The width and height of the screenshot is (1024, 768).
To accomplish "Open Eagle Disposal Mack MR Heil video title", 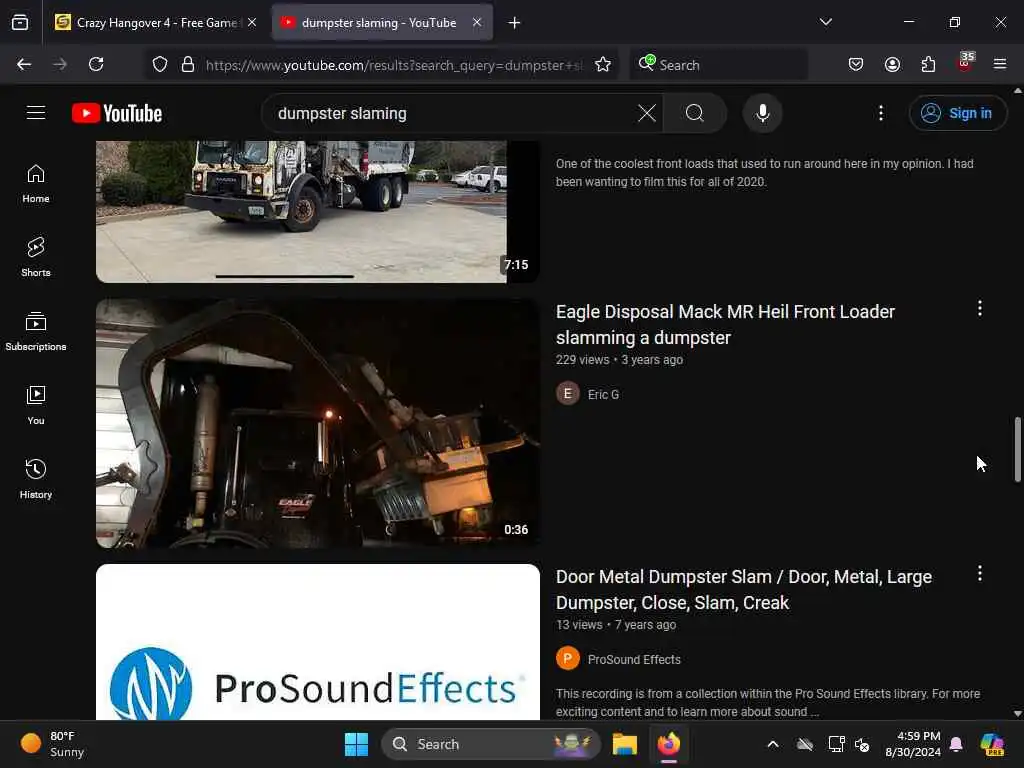I will click(725, 325).
